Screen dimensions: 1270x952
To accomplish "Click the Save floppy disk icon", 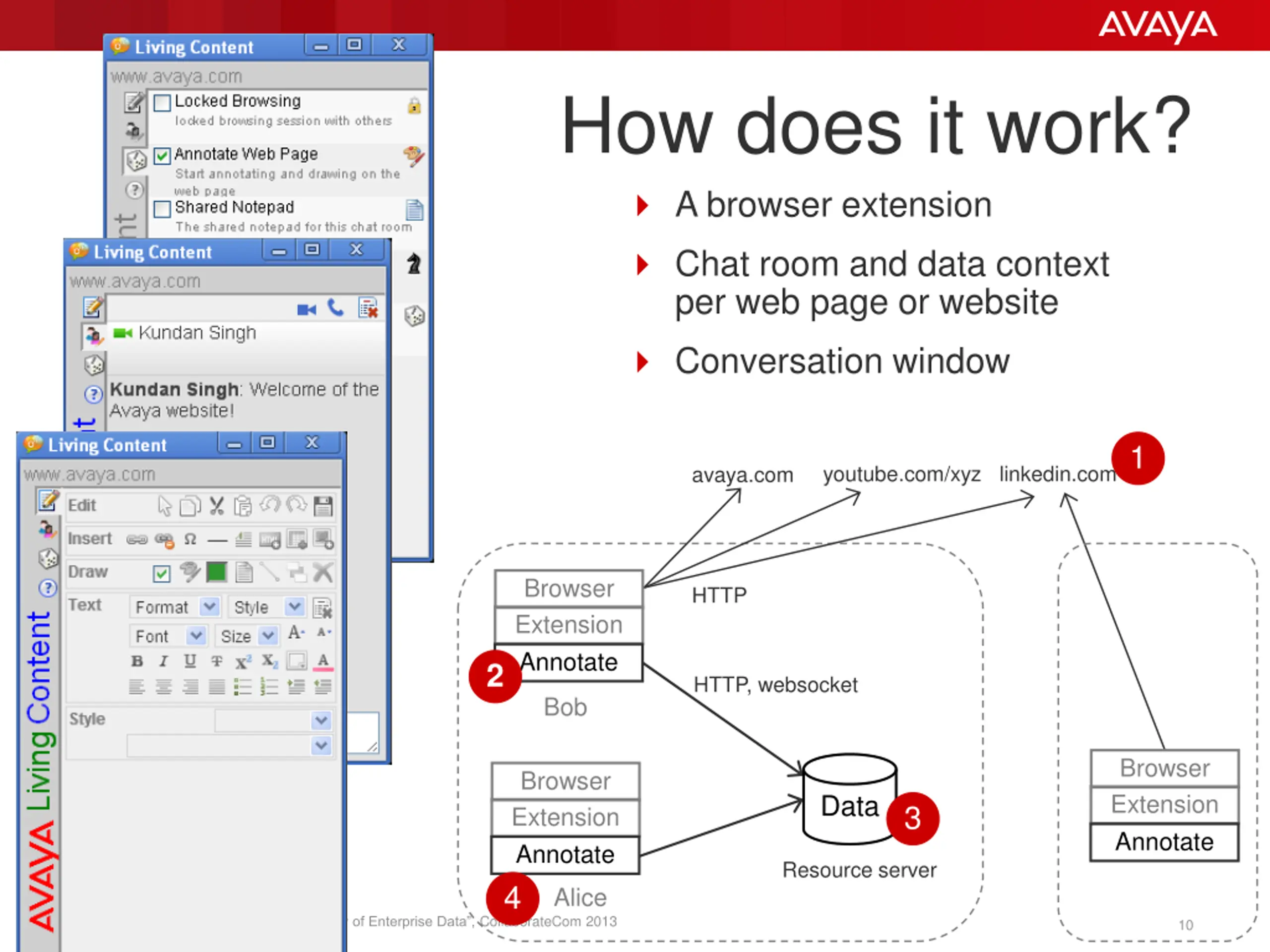I will coord(322,506).
